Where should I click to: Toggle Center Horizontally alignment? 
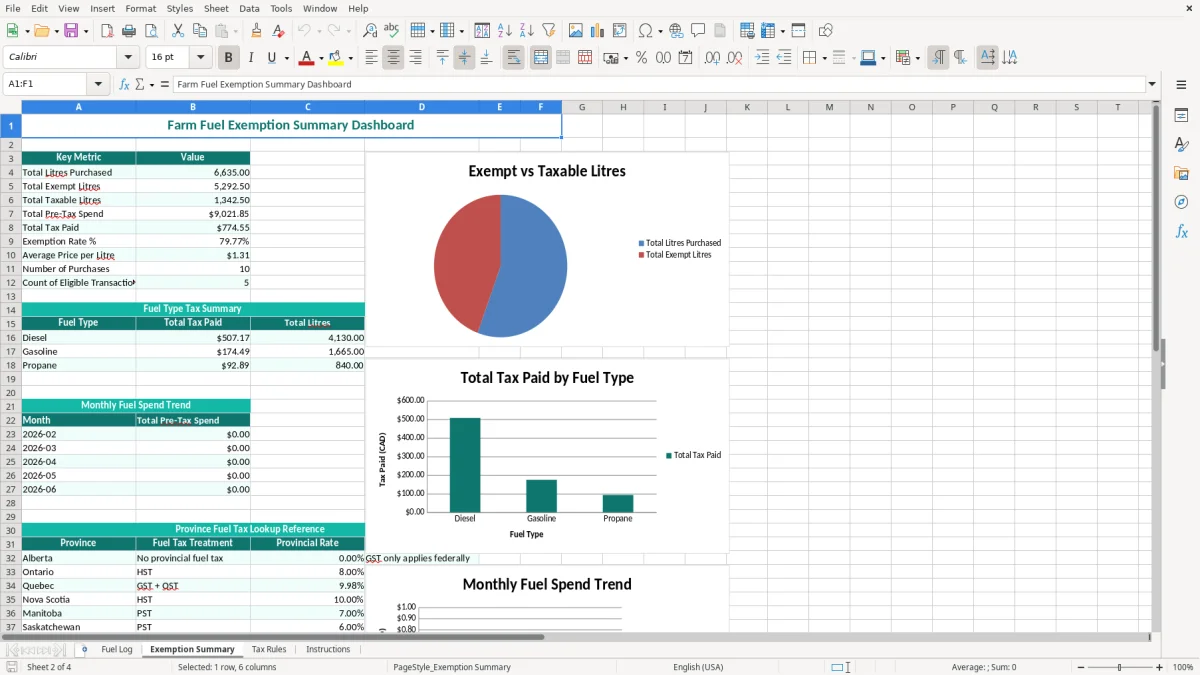pyautogui.click(x=393, y=58)
